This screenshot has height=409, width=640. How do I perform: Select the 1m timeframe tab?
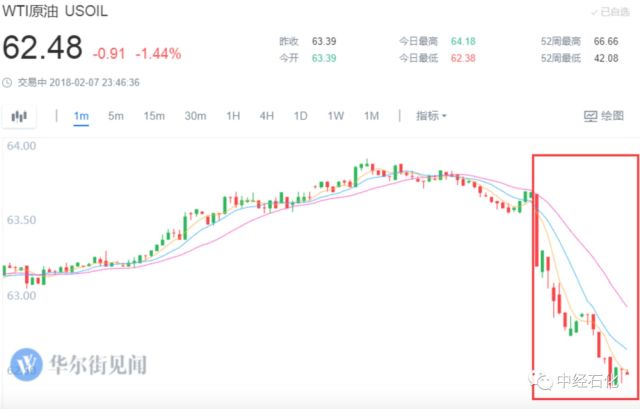coord(81,116)
